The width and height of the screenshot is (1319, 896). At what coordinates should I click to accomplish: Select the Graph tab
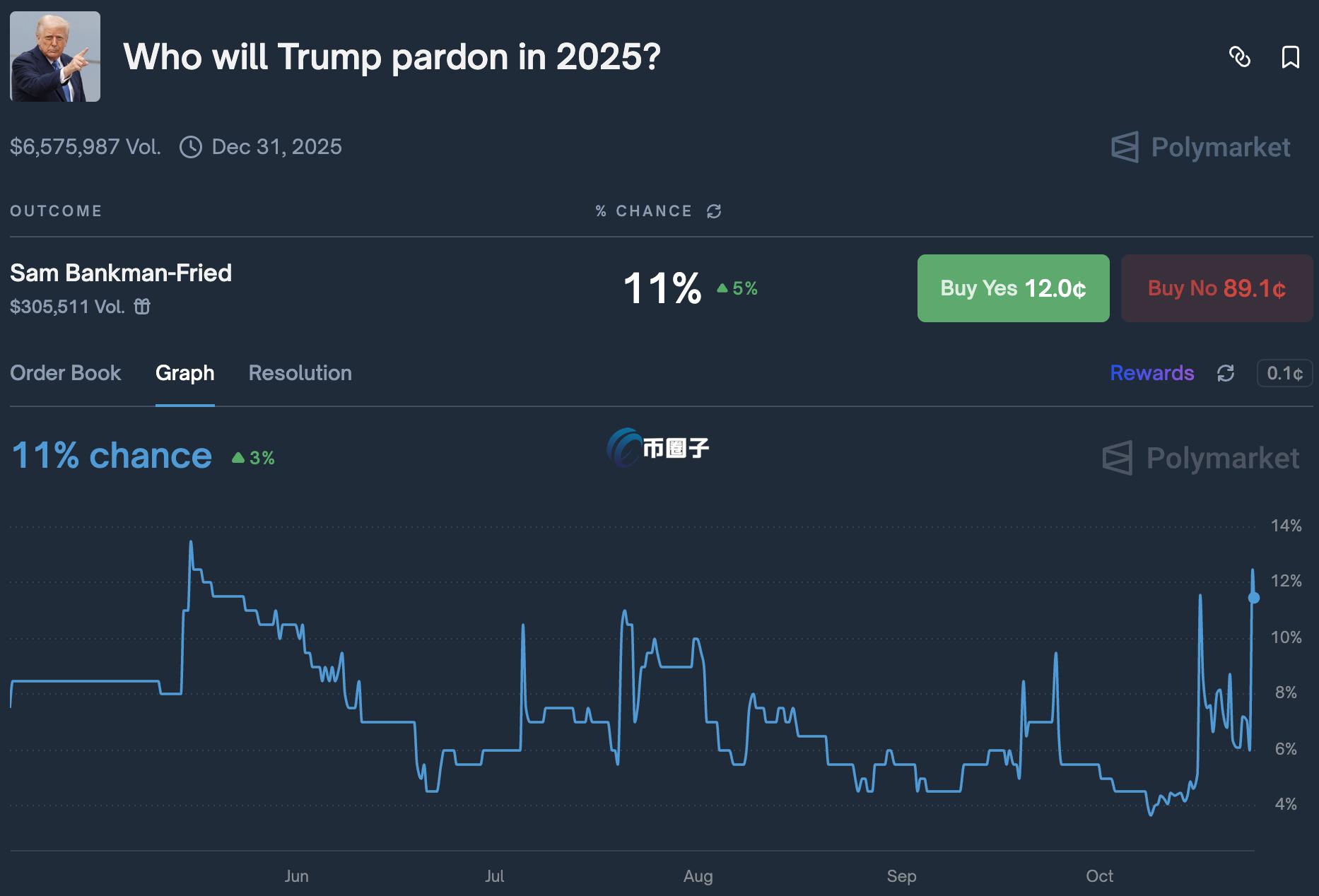(184, 373)
